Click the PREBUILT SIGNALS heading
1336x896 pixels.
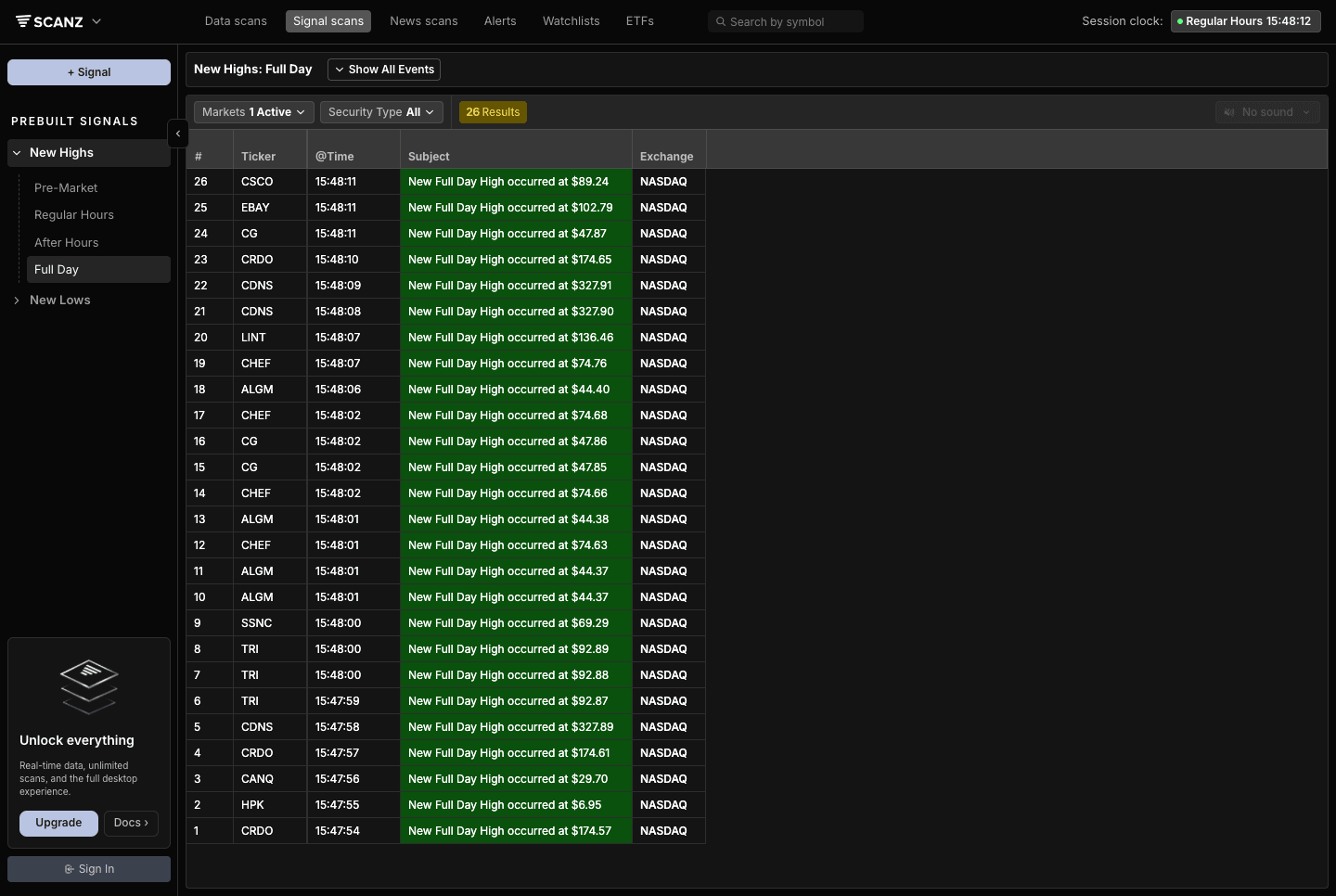(74, 122)
